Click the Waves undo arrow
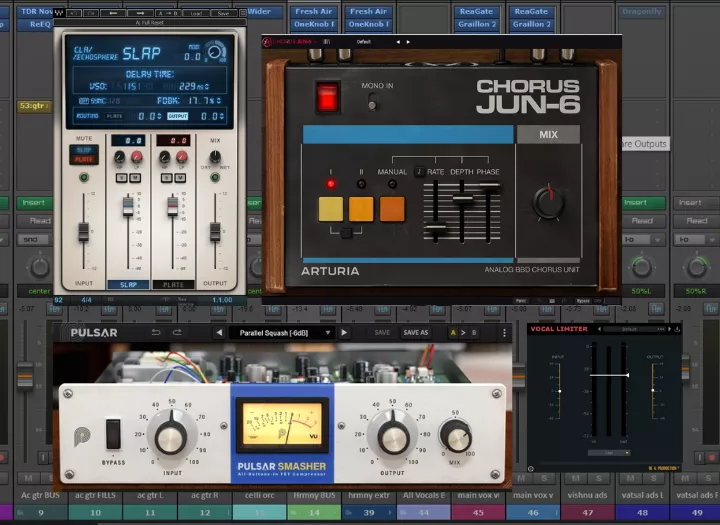The image size is (720, 525). (75, 13)
